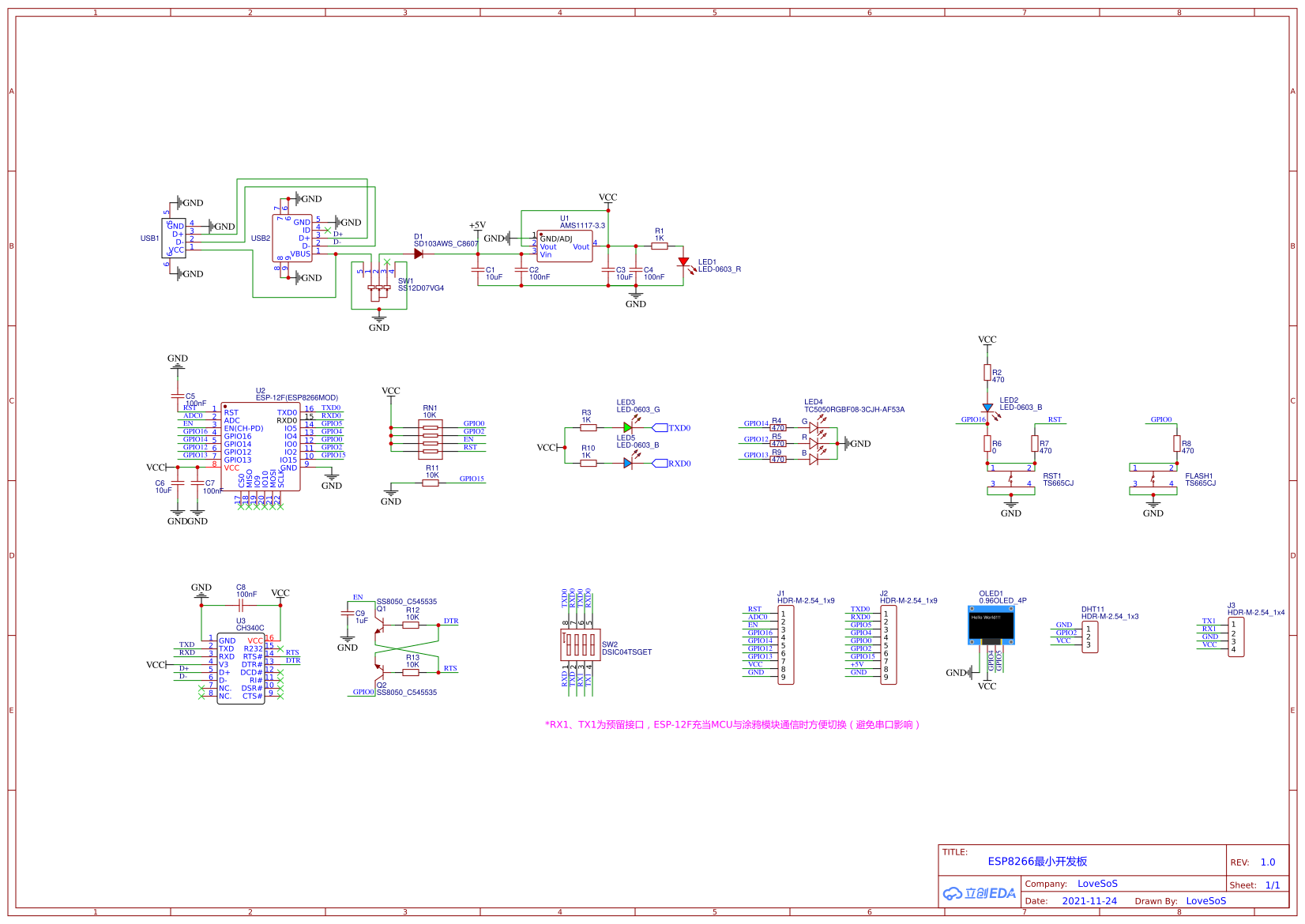Select the R8 470 resistor near GPIO0
This screenshot has width=1305, height=924.
coord(1177,444)
